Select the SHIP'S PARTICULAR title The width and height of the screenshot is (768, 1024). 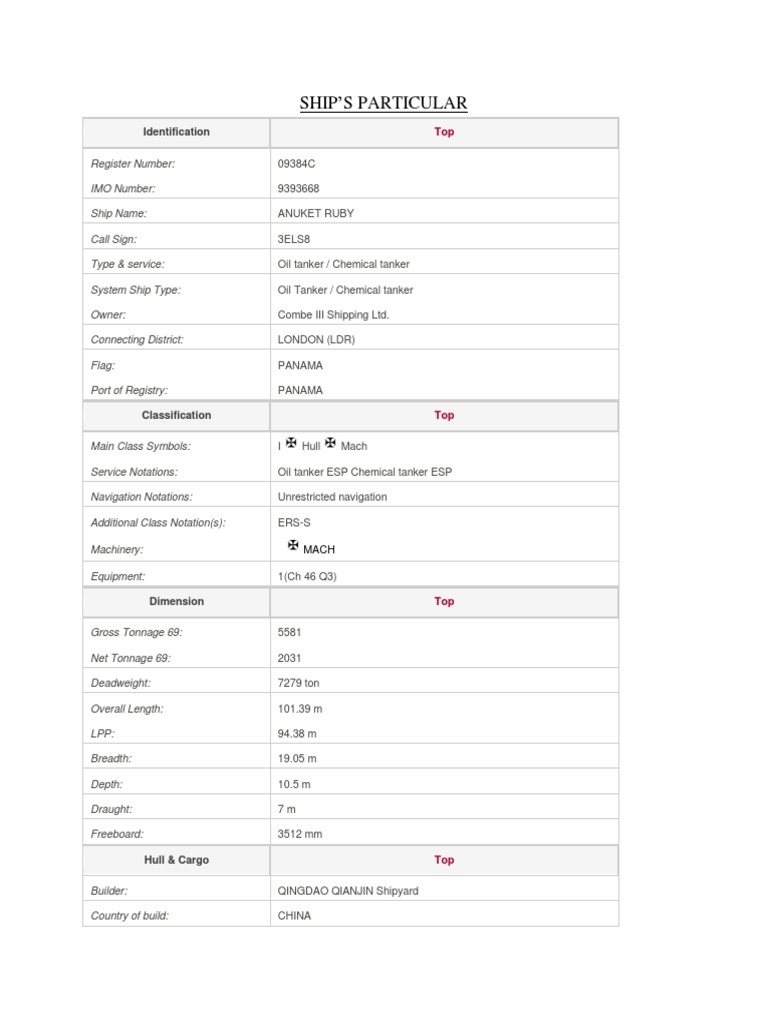tap(383, 103)
